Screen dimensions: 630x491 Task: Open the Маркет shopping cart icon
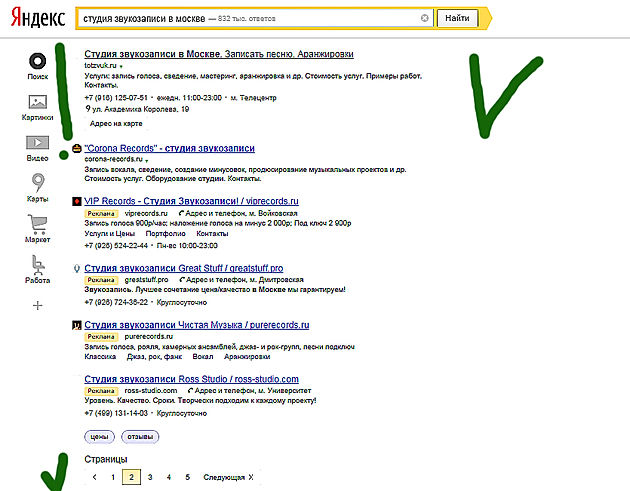point(37,225)
